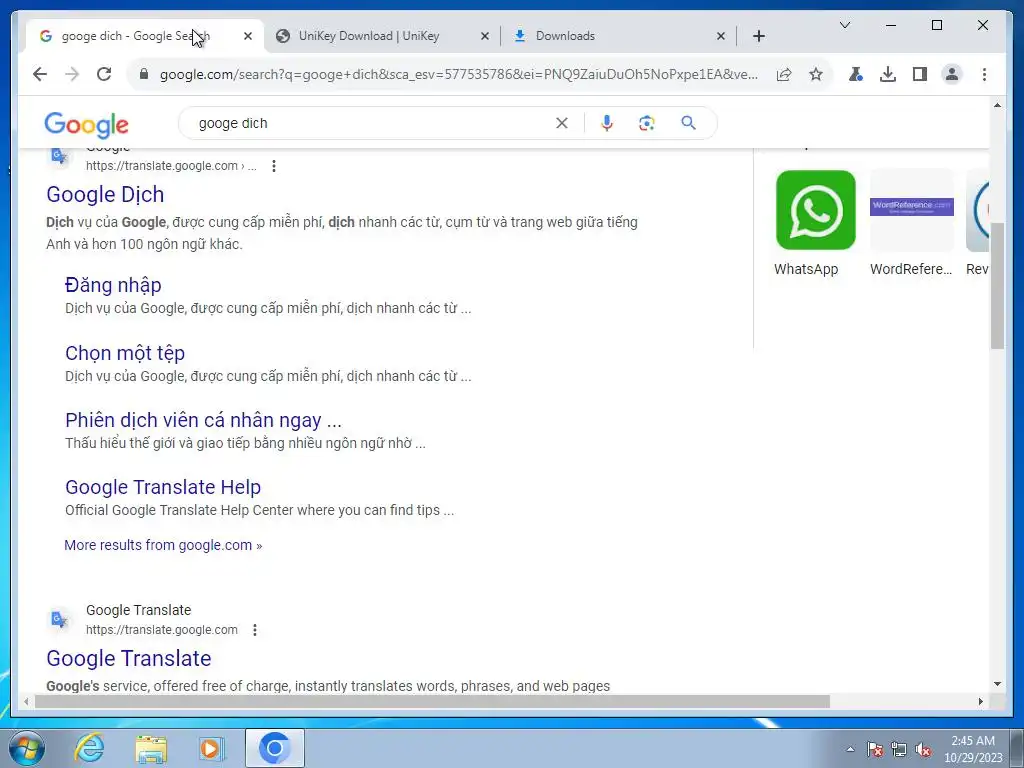Share this page using the share icon

tap(784, 74)
